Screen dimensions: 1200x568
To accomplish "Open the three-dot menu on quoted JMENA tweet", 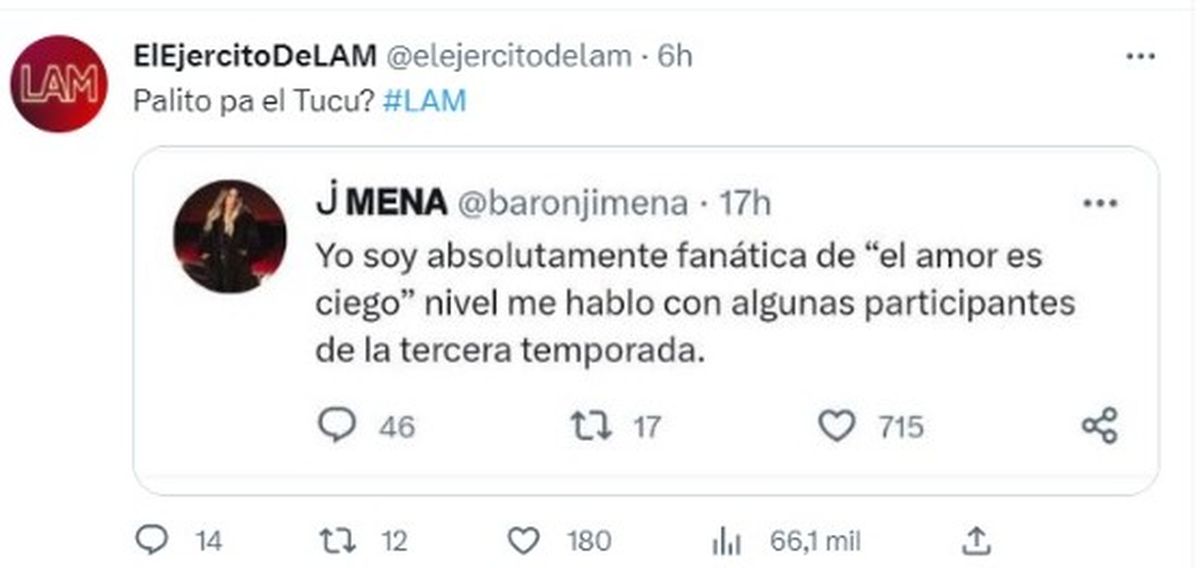I will pos(1101,203).
